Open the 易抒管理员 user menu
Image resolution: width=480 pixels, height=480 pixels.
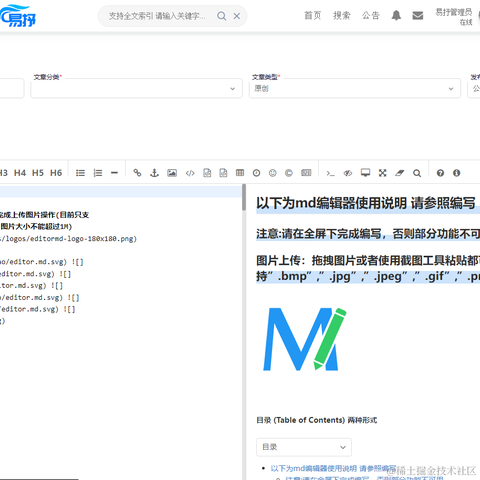pos(454,17)
